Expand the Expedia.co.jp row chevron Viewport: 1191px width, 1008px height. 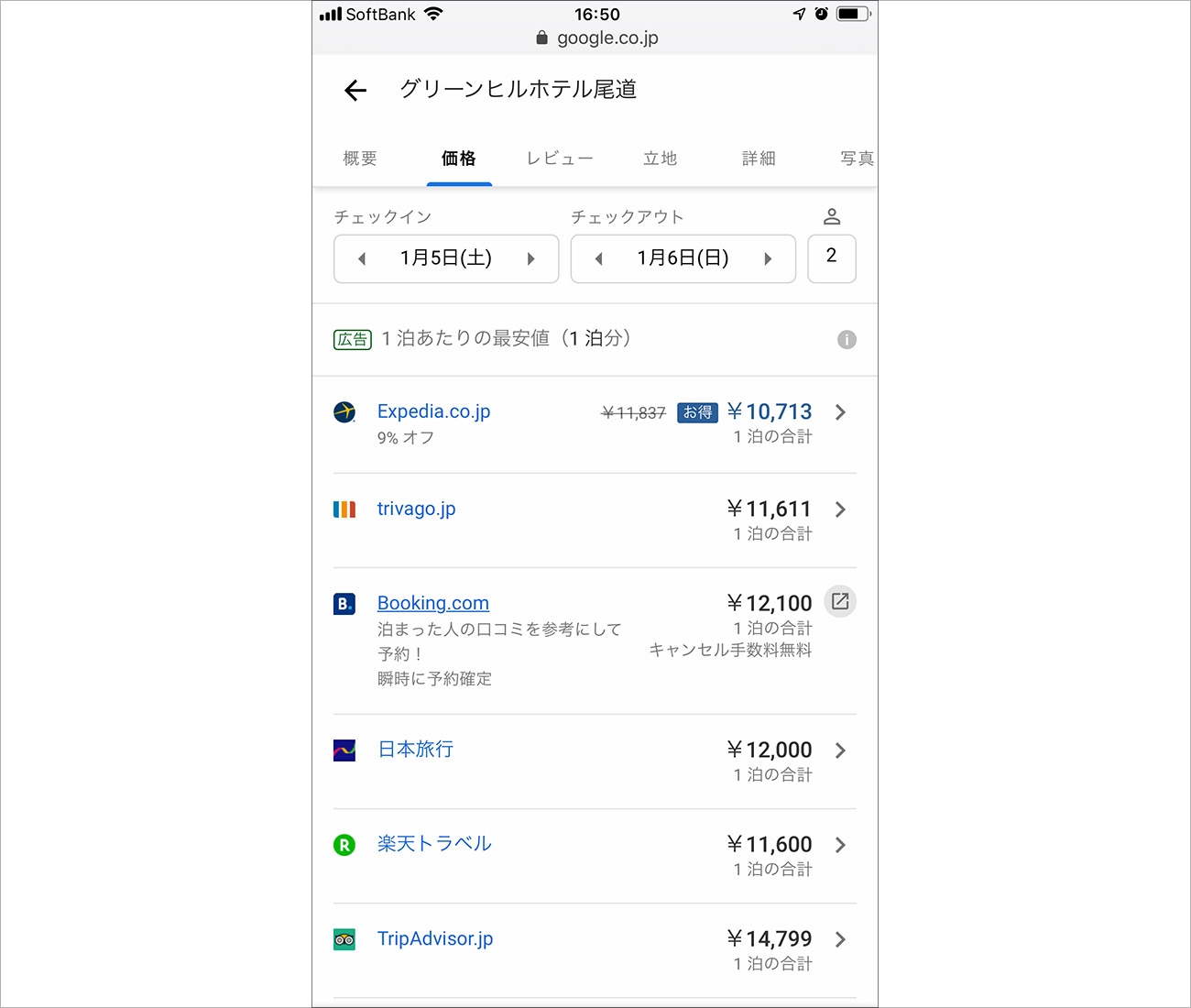coord(840,412)
